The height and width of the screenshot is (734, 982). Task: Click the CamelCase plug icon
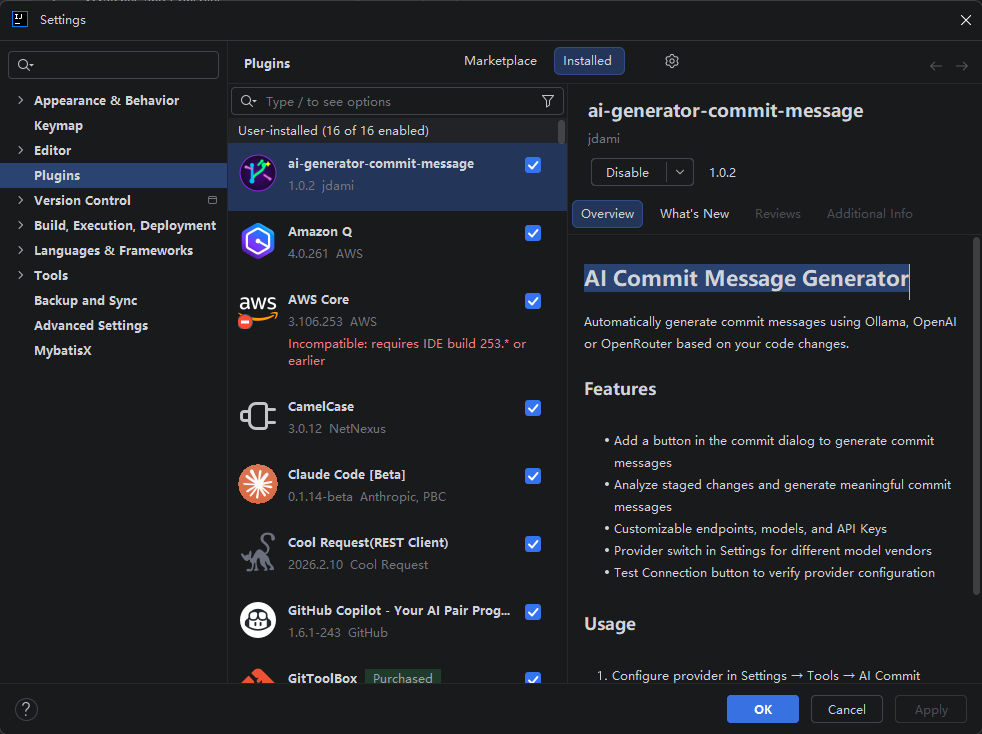pyautogui.click(x=257, y=416)
